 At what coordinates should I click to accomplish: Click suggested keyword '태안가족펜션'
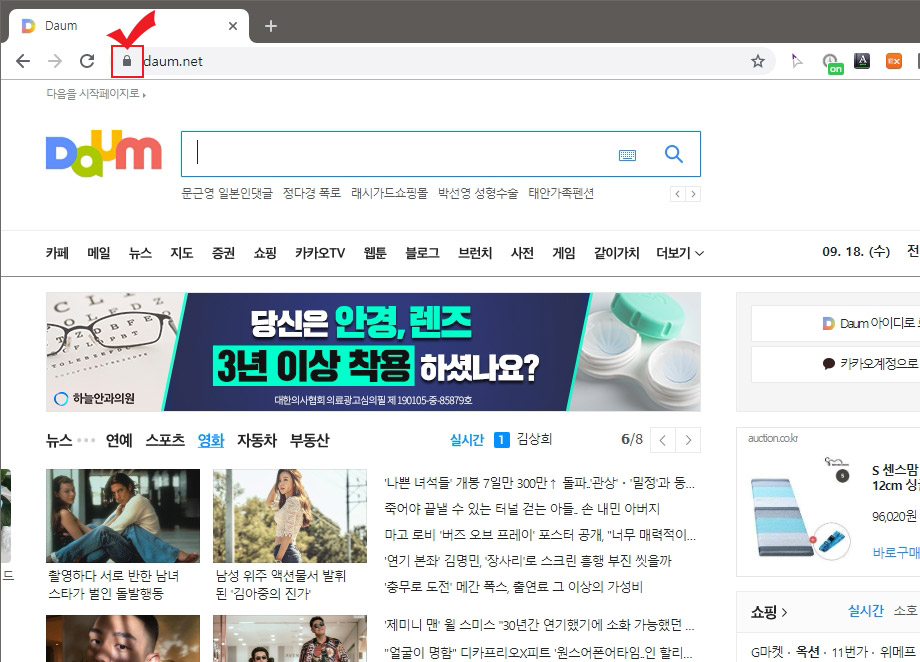click(561, 193)
